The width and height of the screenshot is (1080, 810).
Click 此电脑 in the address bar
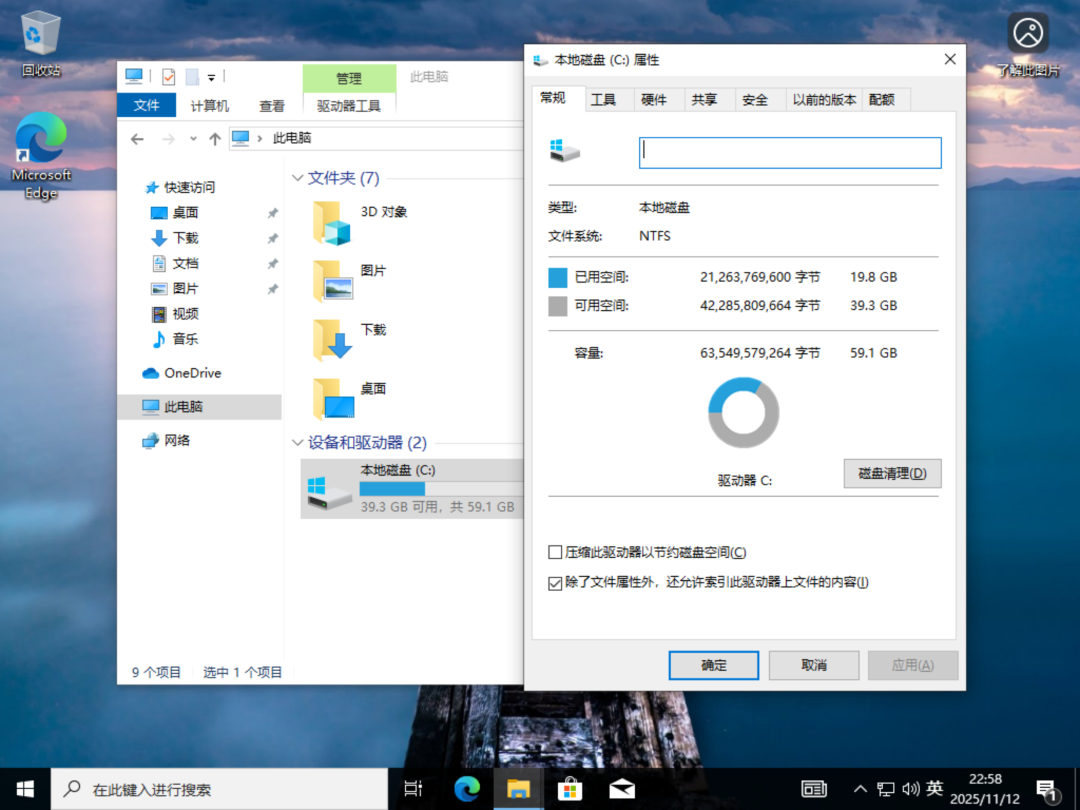point(292,138)
